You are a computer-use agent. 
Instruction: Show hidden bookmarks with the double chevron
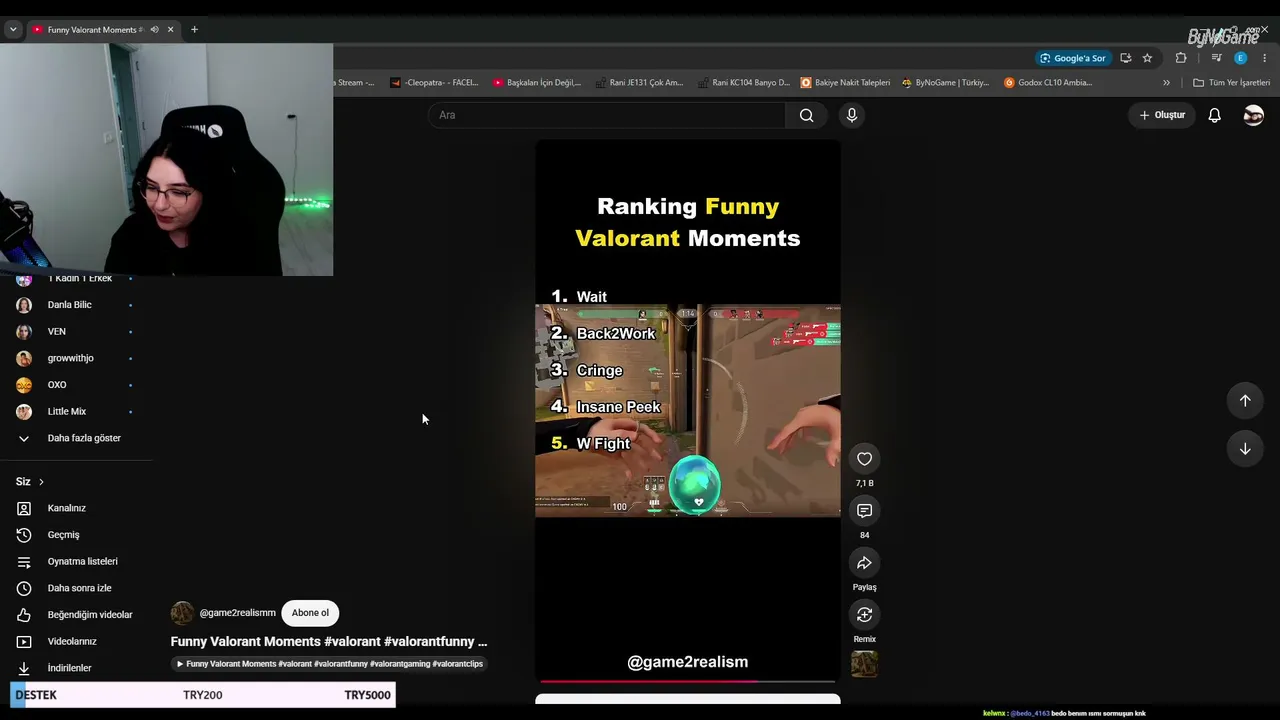click(1166, 83)
